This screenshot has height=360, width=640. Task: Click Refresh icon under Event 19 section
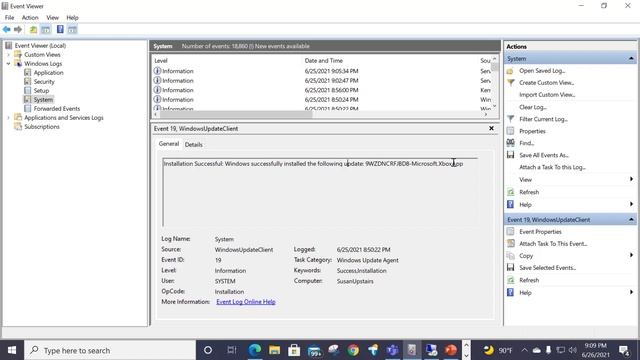coord(511,280)
